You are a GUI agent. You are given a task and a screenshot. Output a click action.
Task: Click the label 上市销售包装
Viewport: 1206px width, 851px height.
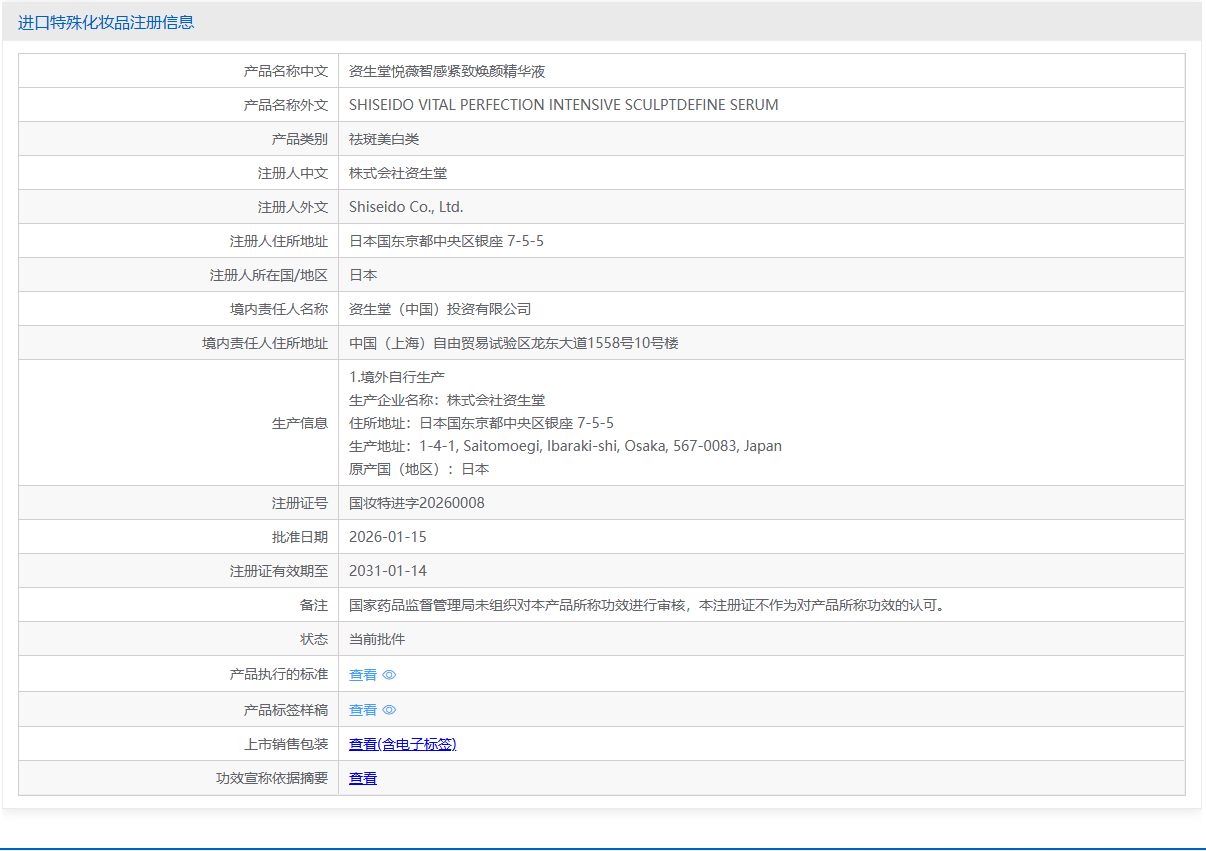click(286, 744)
